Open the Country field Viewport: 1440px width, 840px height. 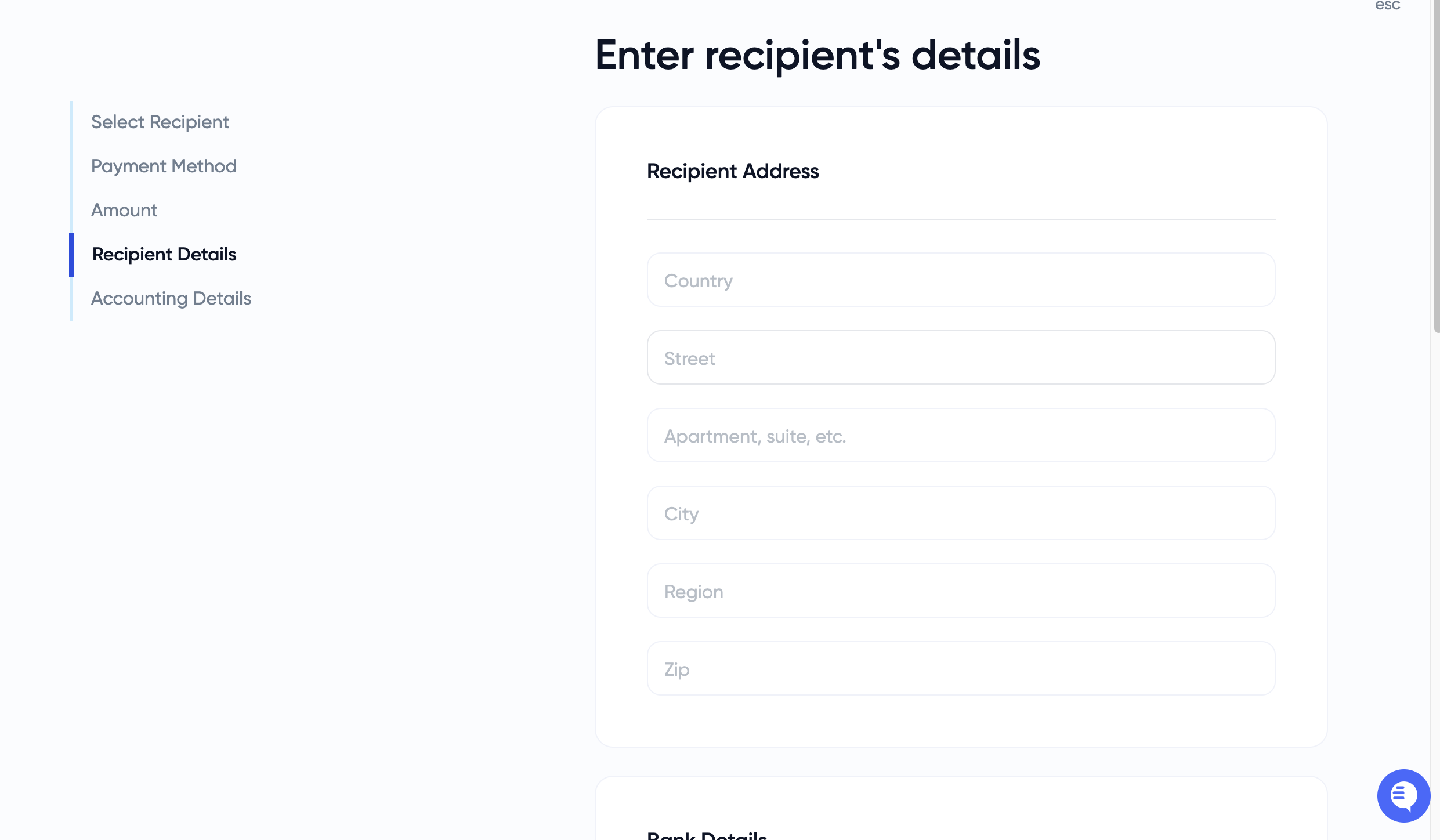[x=961, y=280]
